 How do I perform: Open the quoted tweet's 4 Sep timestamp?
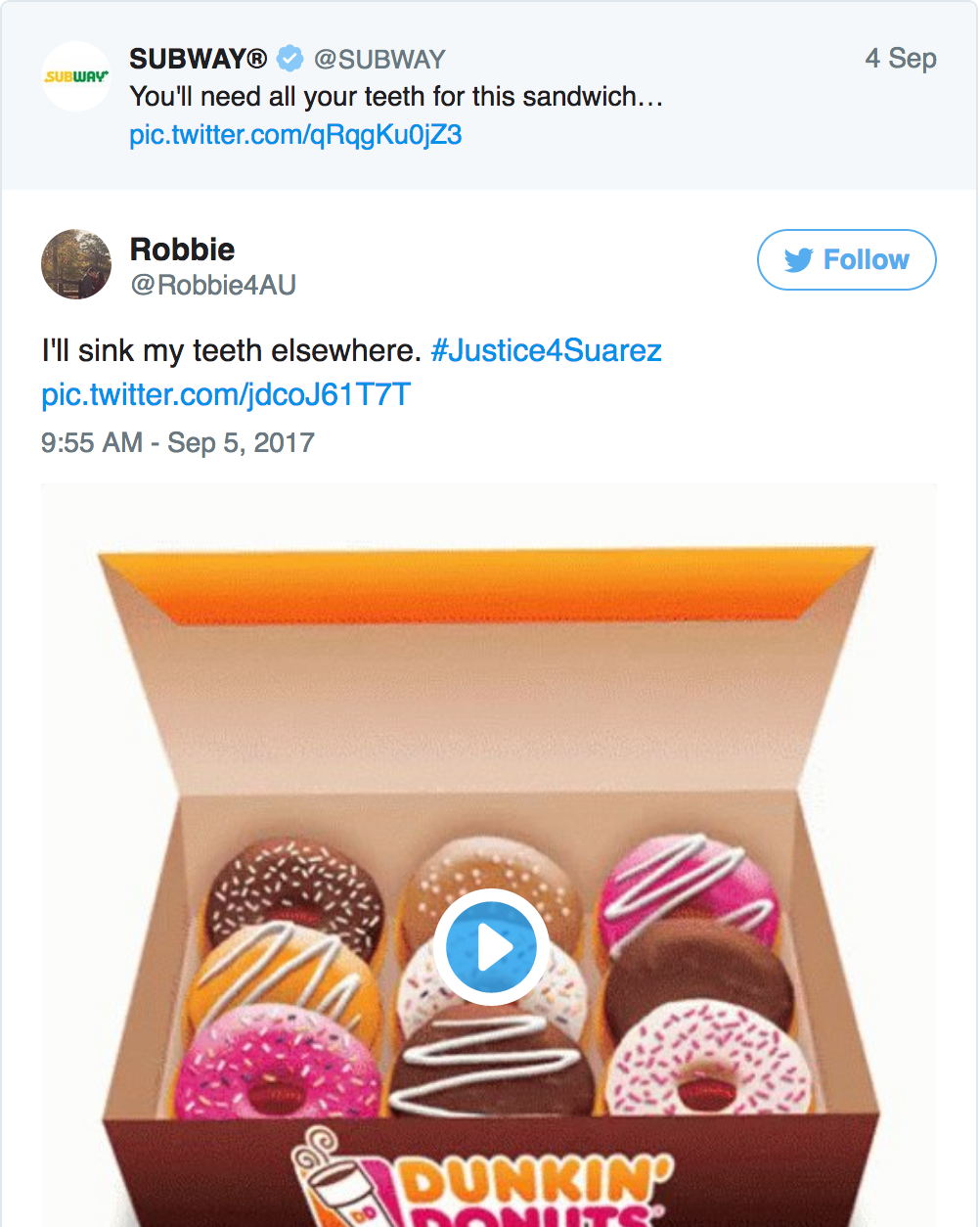[x=900, y=59]
